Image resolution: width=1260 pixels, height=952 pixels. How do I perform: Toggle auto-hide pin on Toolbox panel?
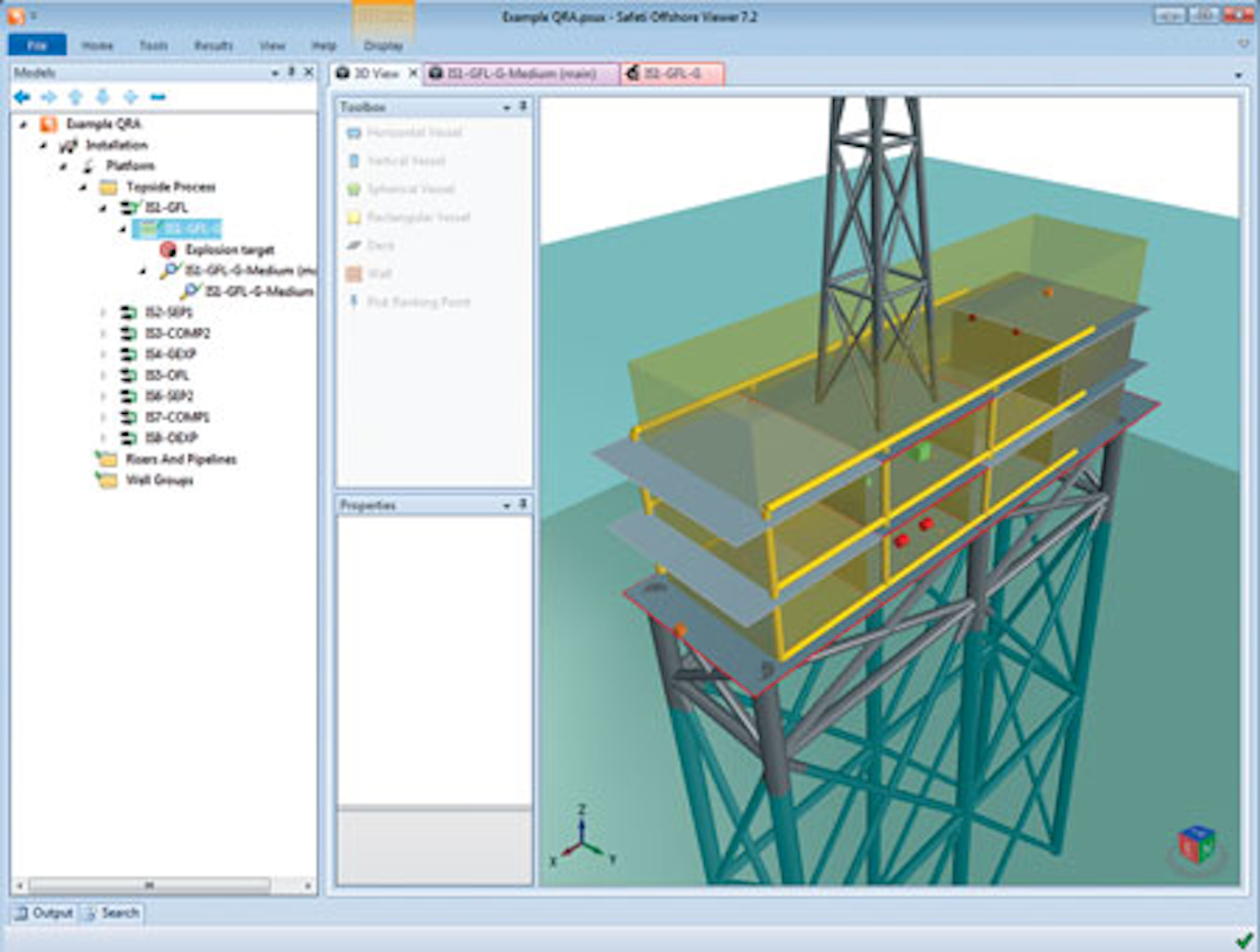(x=522, y=106)
